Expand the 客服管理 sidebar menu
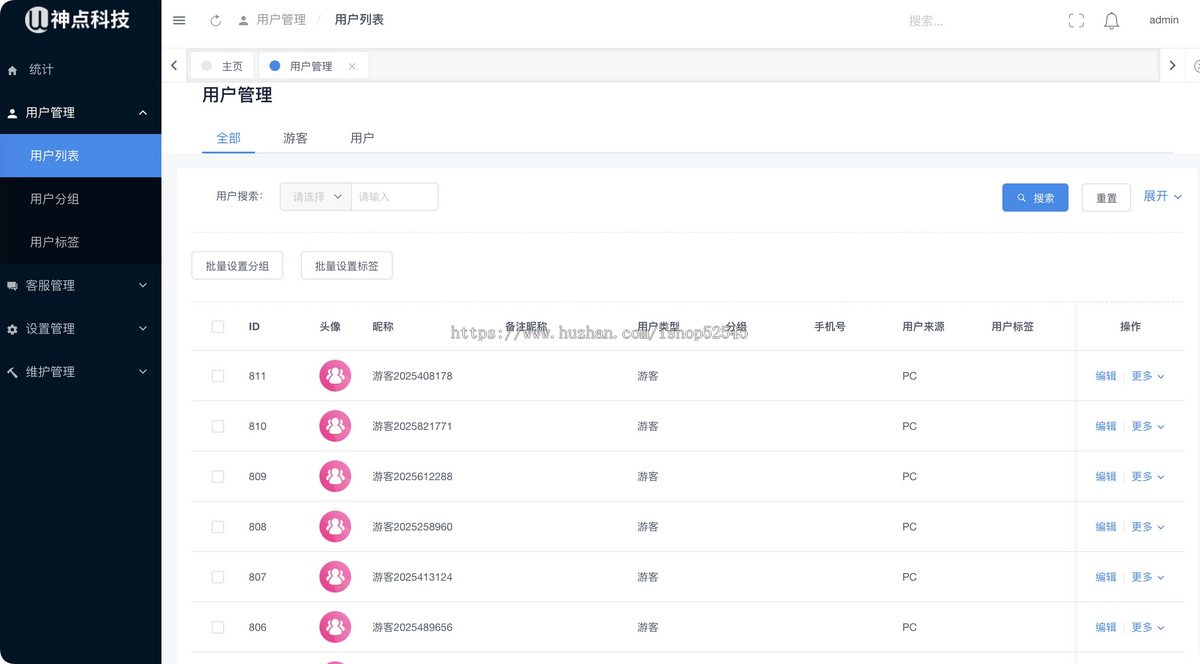Image resolution: width=1200 pixels, height=664 pixels. 80,285
